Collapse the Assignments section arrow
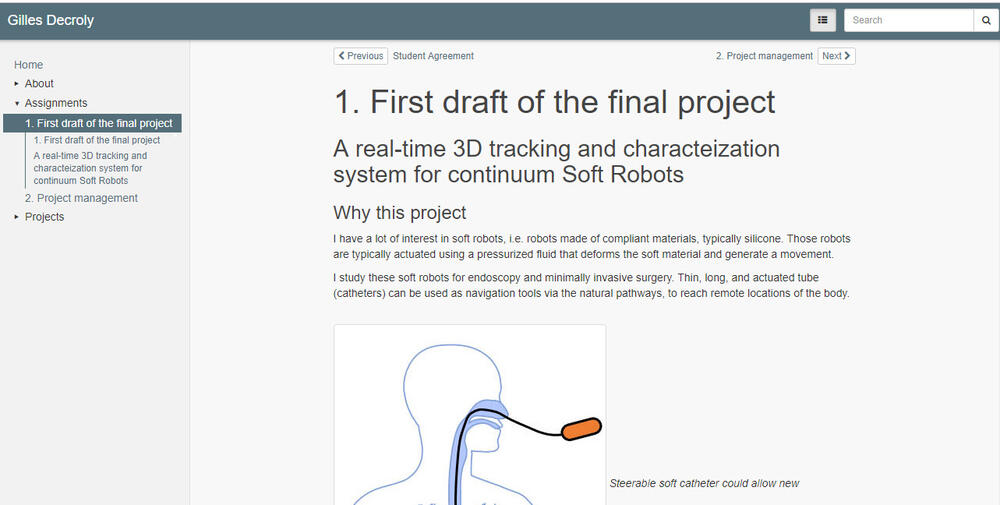Image resolution: width=1000 pixels, height=505 pixels. [17, 103]
